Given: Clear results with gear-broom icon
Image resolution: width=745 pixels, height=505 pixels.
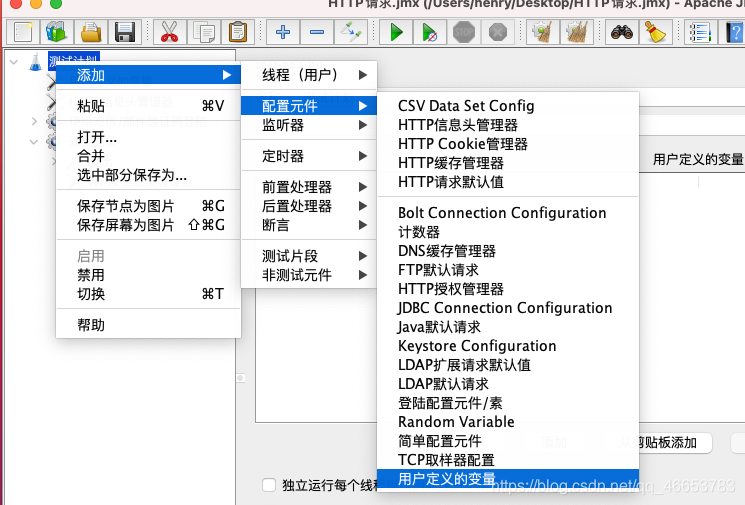Looking at the screenshot, I should click(x=543, y=32).
